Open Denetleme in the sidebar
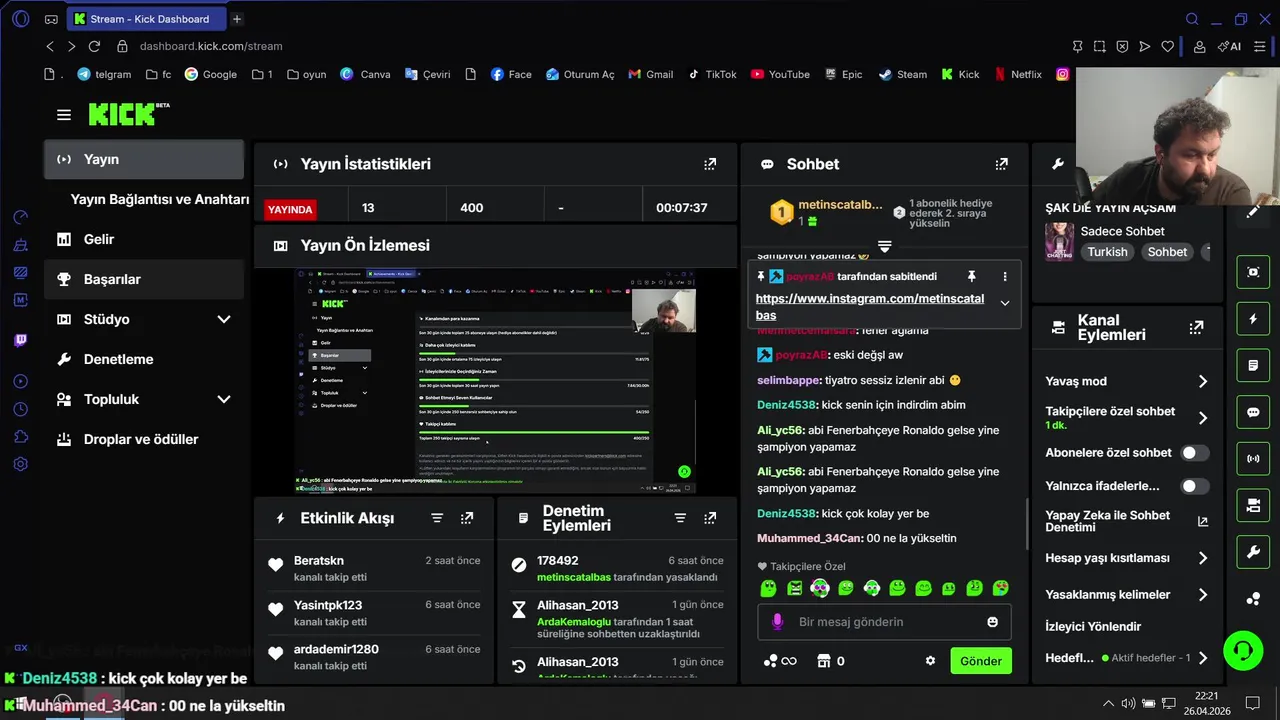 [x=144, y=359]
